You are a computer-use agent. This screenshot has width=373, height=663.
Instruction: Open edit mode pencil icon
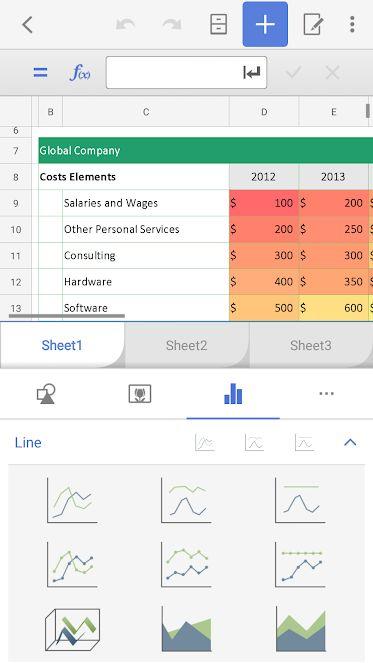(313, 25)
